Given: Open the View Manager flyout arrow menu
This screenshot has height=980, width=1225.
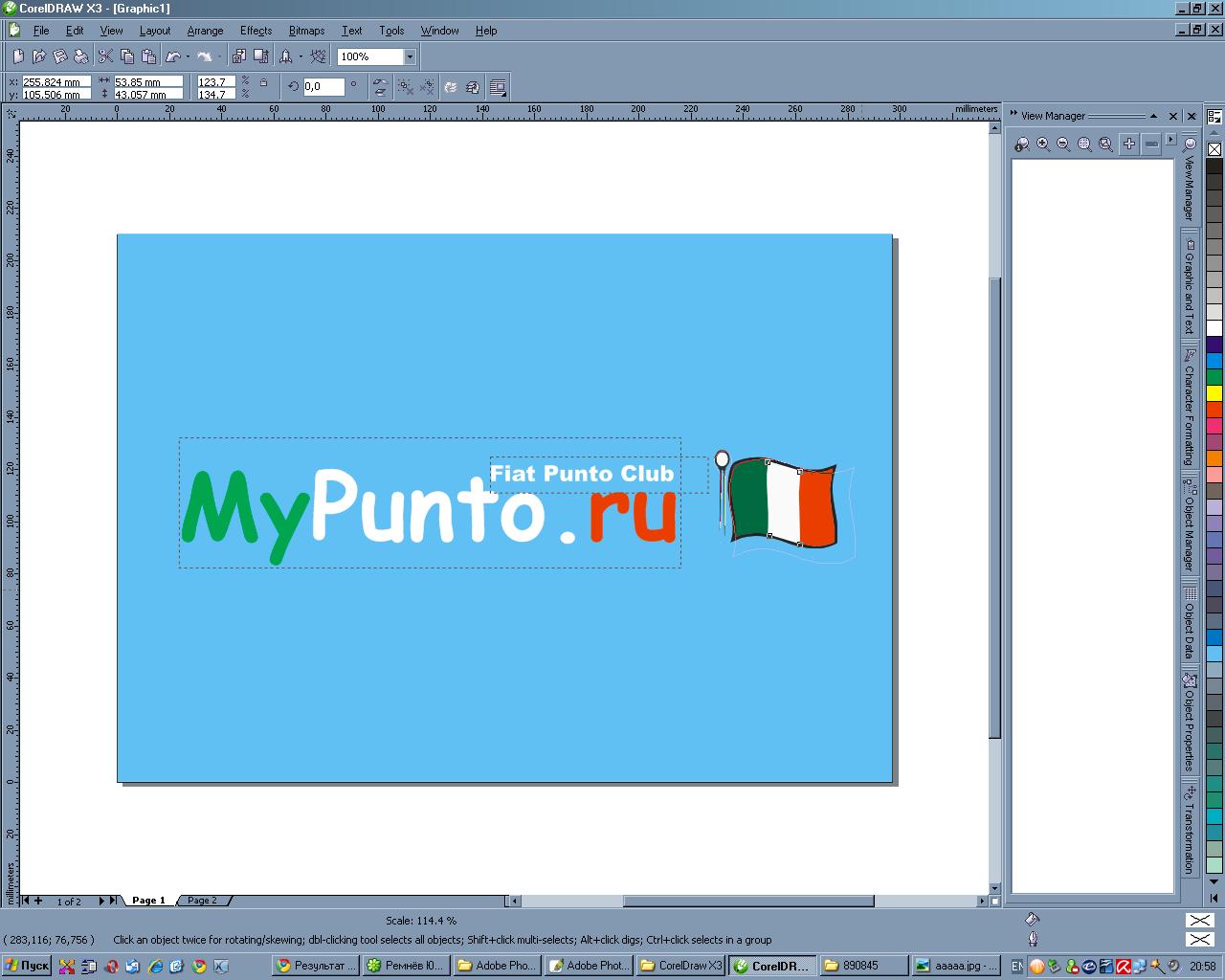Looking at the screenshot, I should tap(1170, 140).
